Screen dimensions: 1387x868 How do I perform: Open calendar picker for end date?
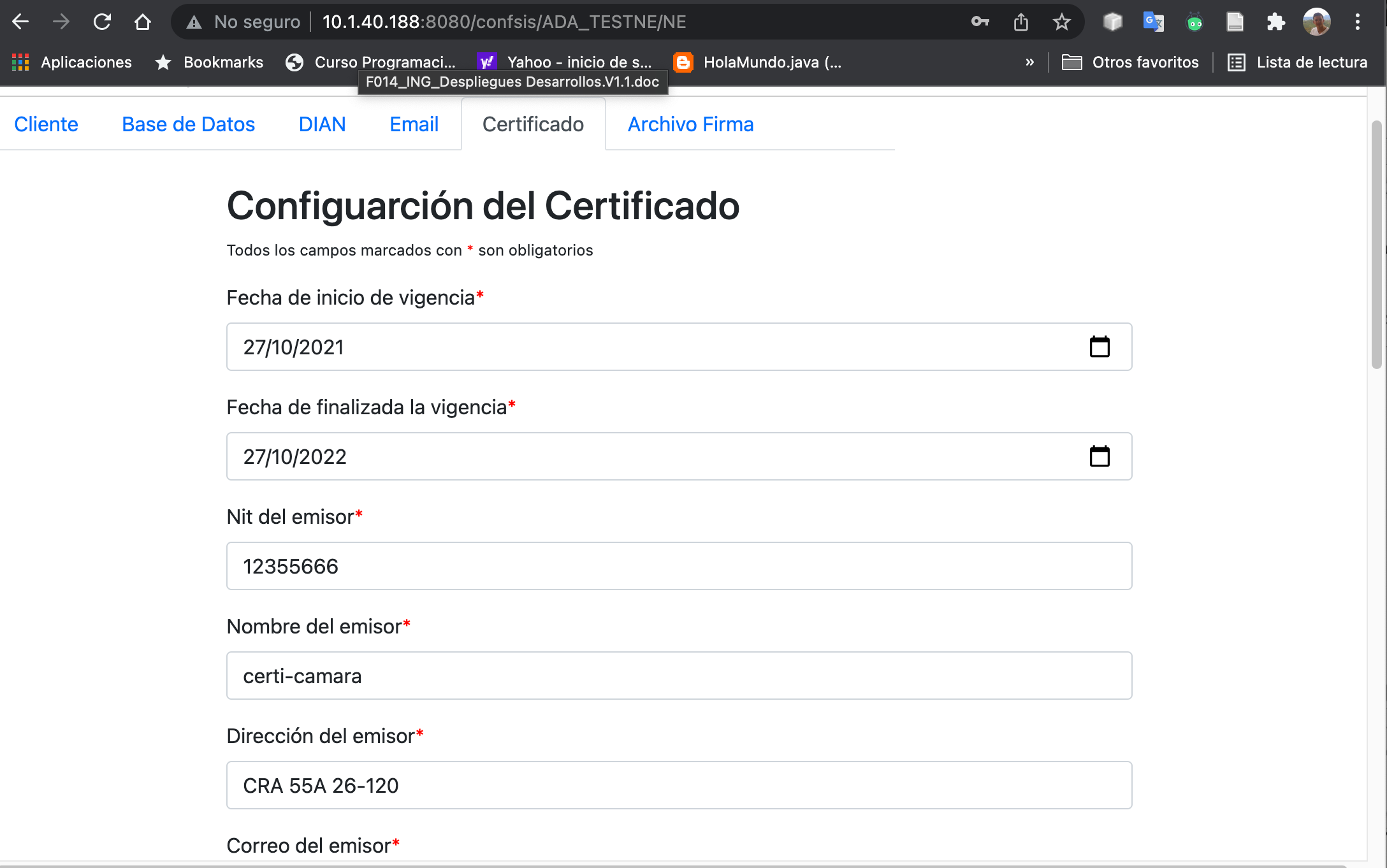click(1099, 456)
